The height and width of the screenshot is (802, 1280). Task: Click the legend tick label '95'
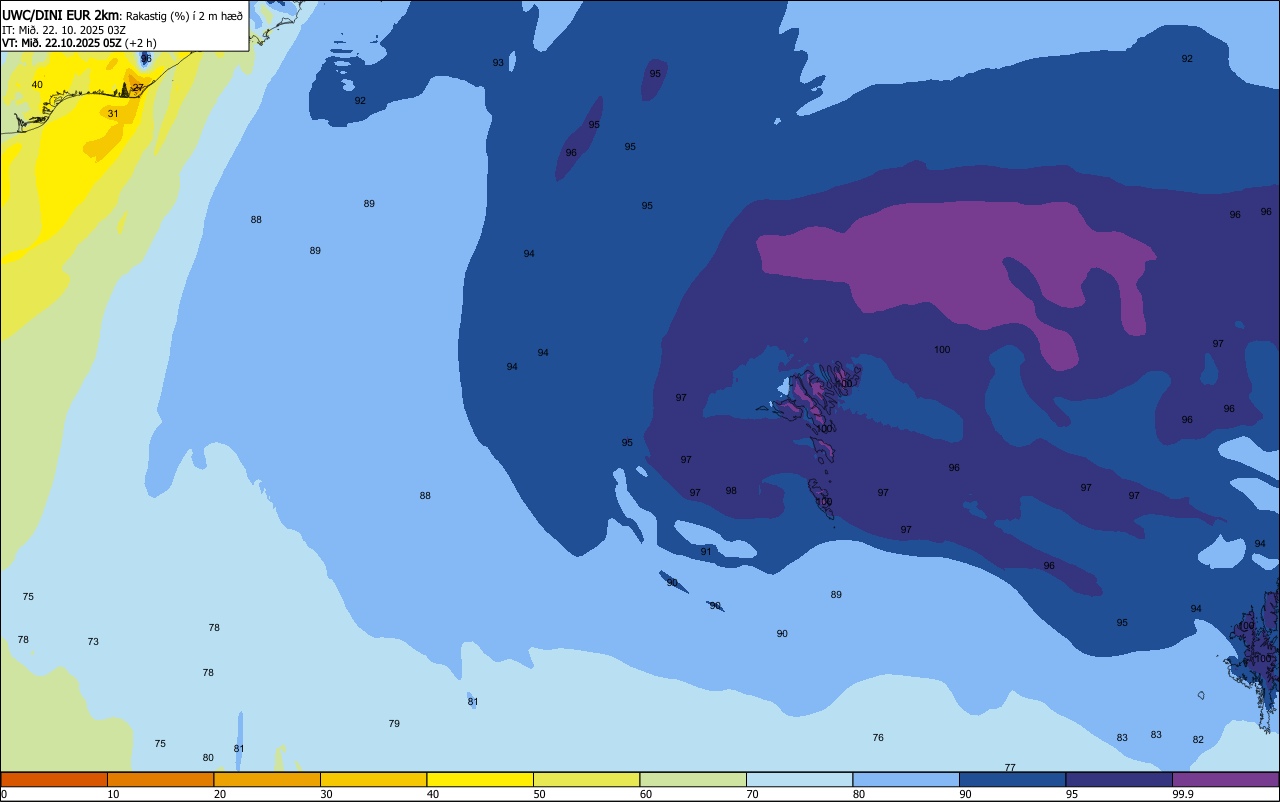1072,794
